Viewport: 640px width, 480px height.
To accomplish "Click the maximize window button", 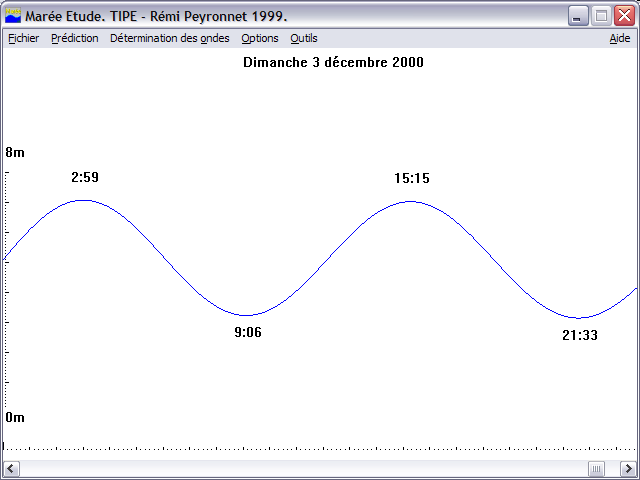I will (601, 16).
